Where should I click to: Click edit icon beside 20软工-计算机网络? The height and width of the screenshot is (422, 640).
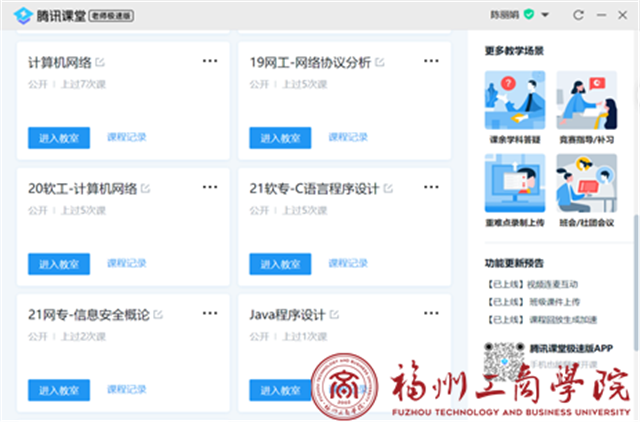click(146, 188)
